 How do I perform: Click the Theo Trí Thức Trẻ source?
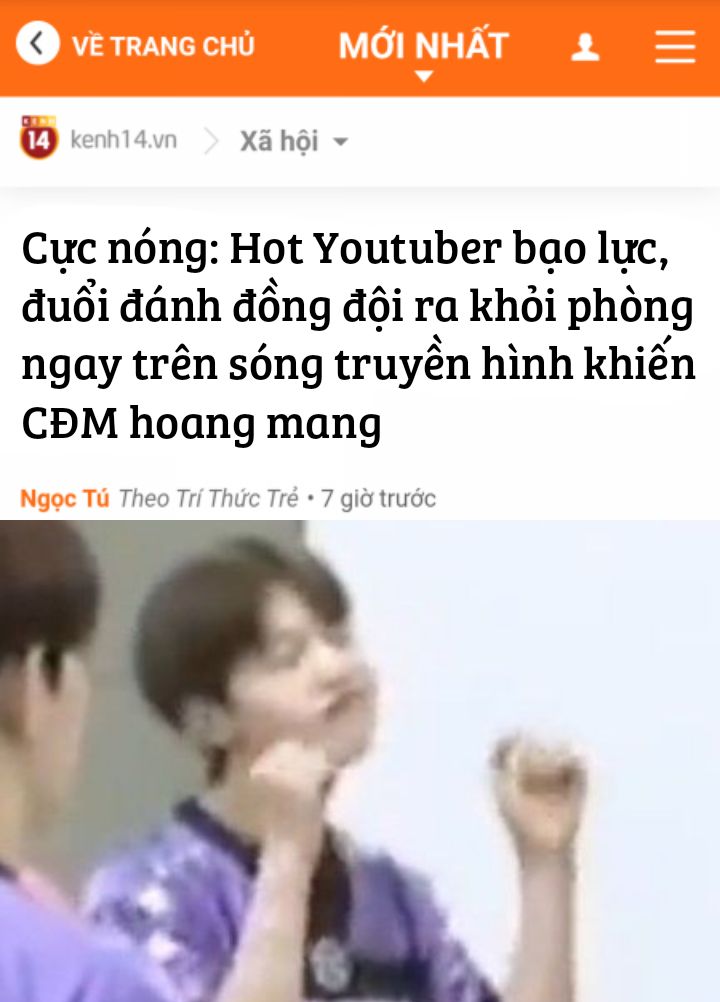coord(208,498)
